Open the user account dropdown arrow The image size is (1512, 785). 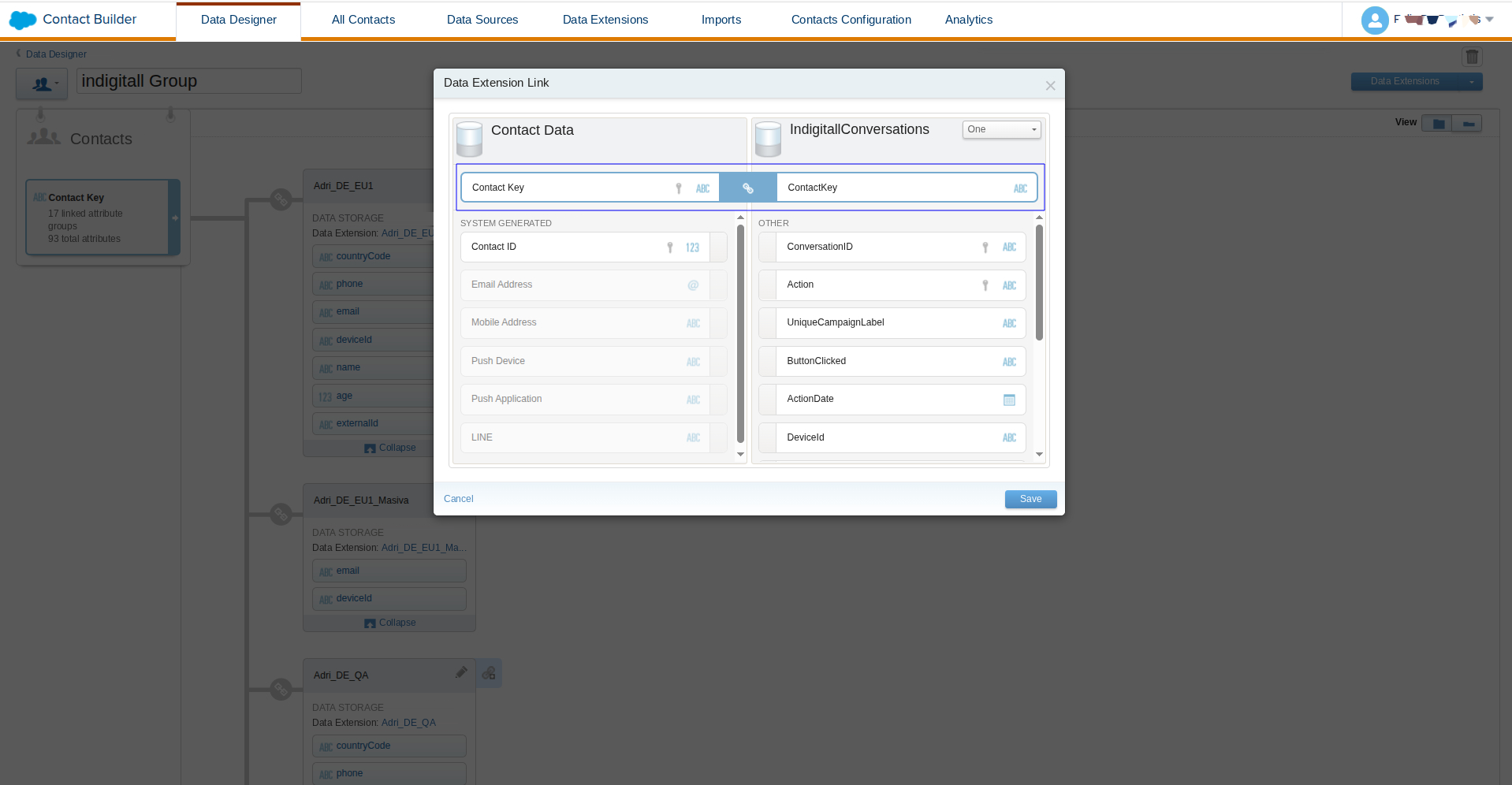pyautogui.click(x=1489, y=20)
